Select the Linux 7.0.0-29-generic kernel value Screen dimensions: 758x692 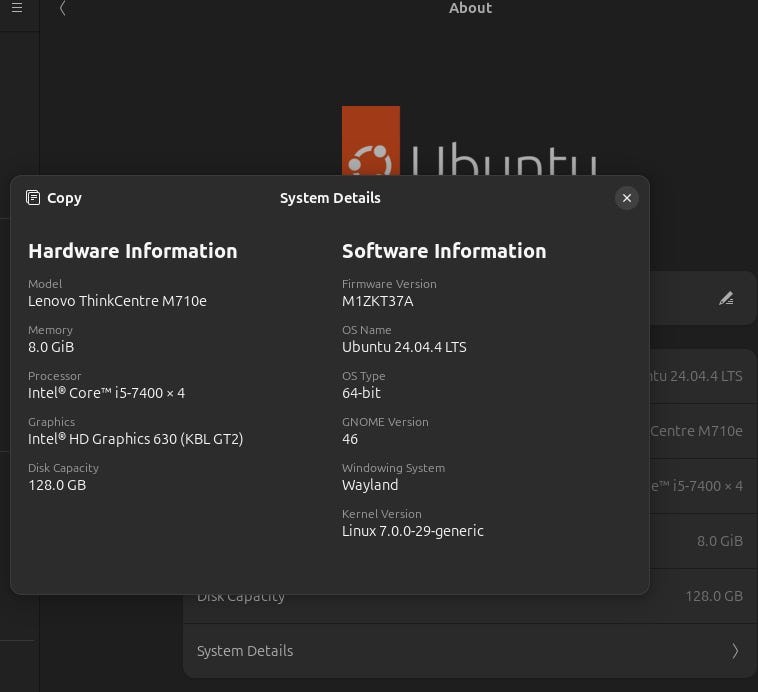tap(412, 531)
